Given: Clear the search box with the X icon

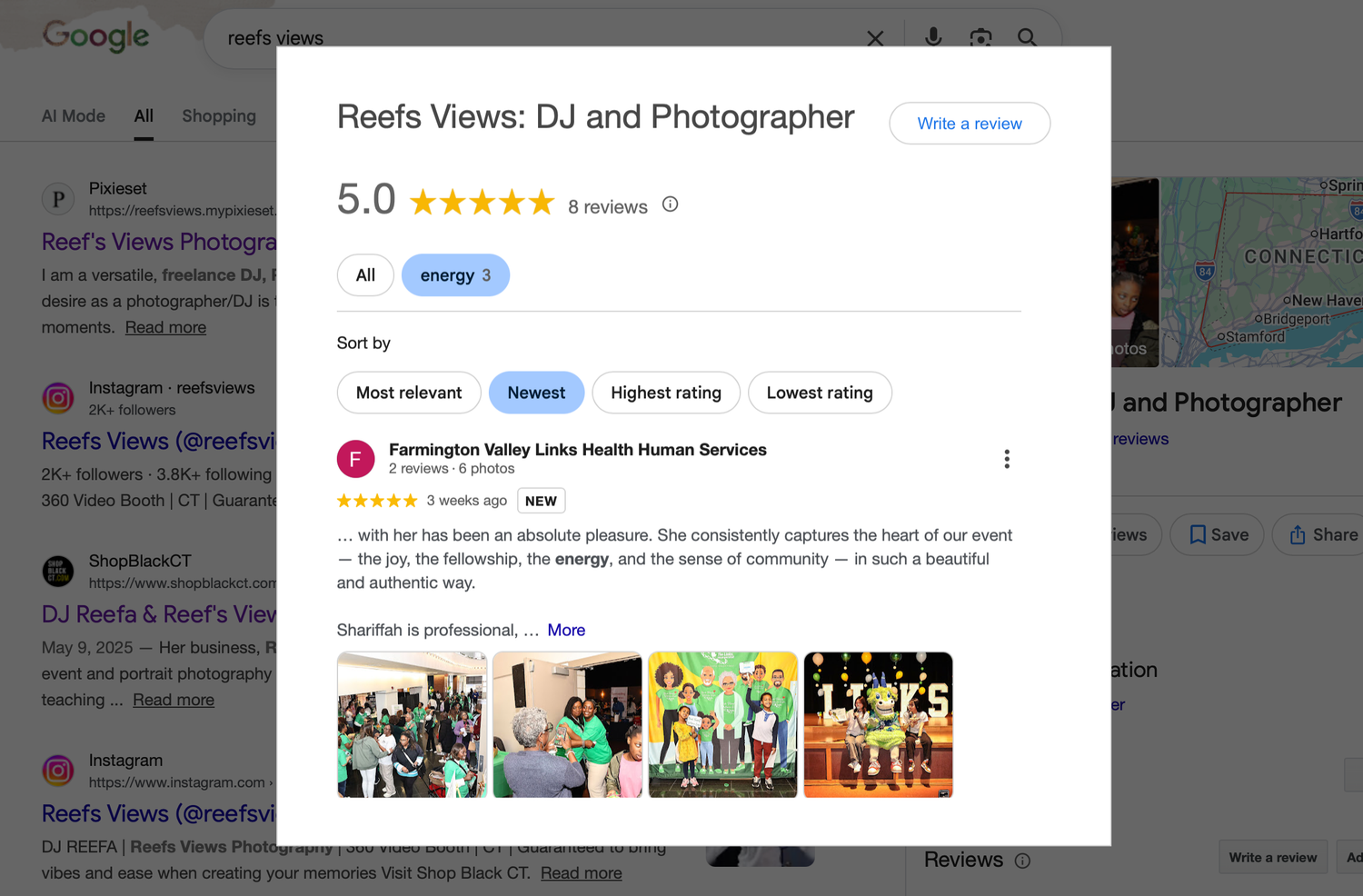Looking at the screenshot, I should coord(875,38).
